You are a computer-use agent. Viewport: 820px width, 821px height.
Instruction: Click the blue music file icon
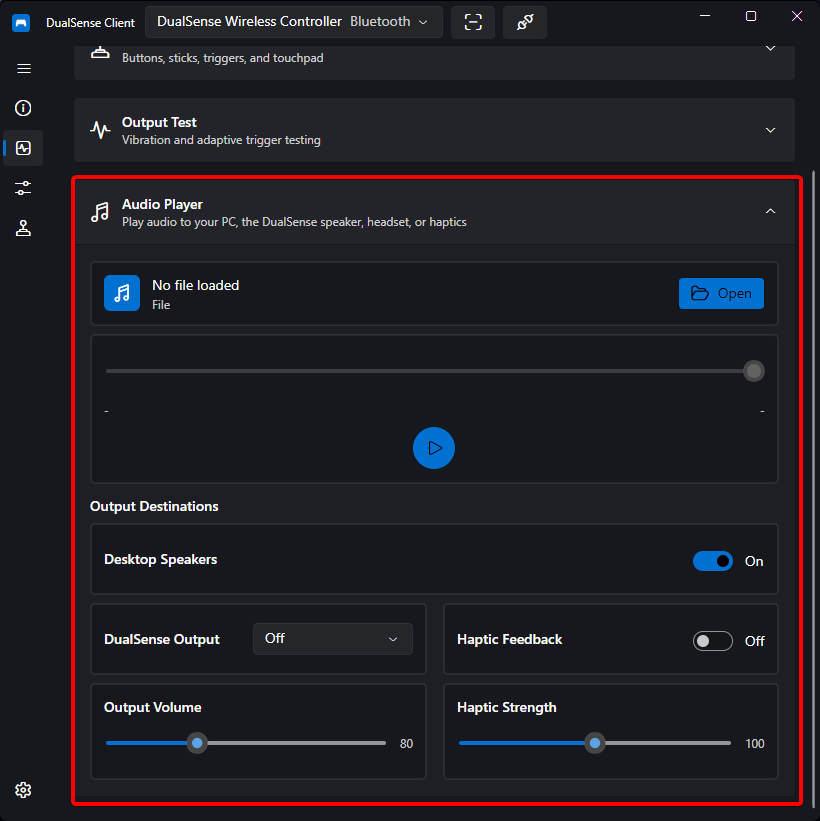(122, 293)
